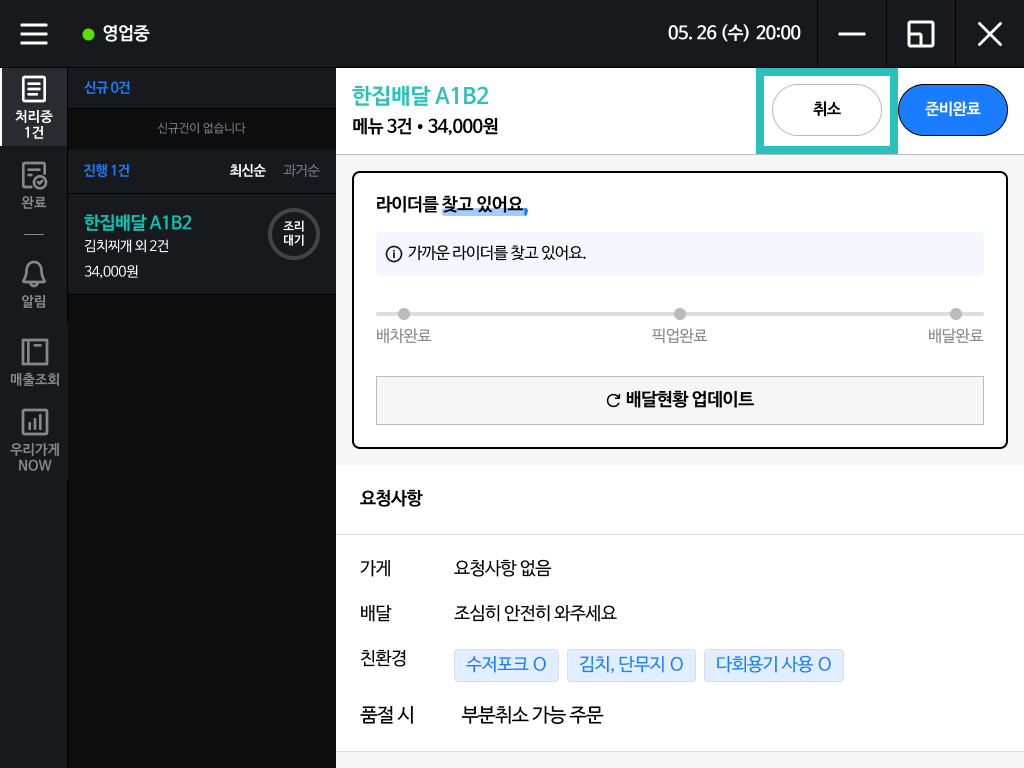Click the 메뉴 3건 • 34,000원 summary
This screenshot has height=768, width=1024.
tap(425, 125)
